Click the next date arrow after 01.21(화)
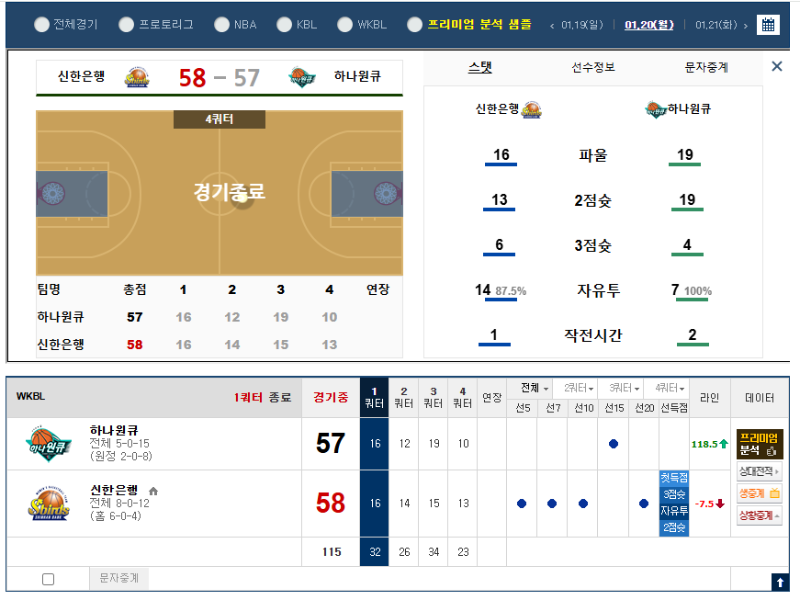This screenshot has height=600, width=800. pyautogui.click(x=746, y=26)
